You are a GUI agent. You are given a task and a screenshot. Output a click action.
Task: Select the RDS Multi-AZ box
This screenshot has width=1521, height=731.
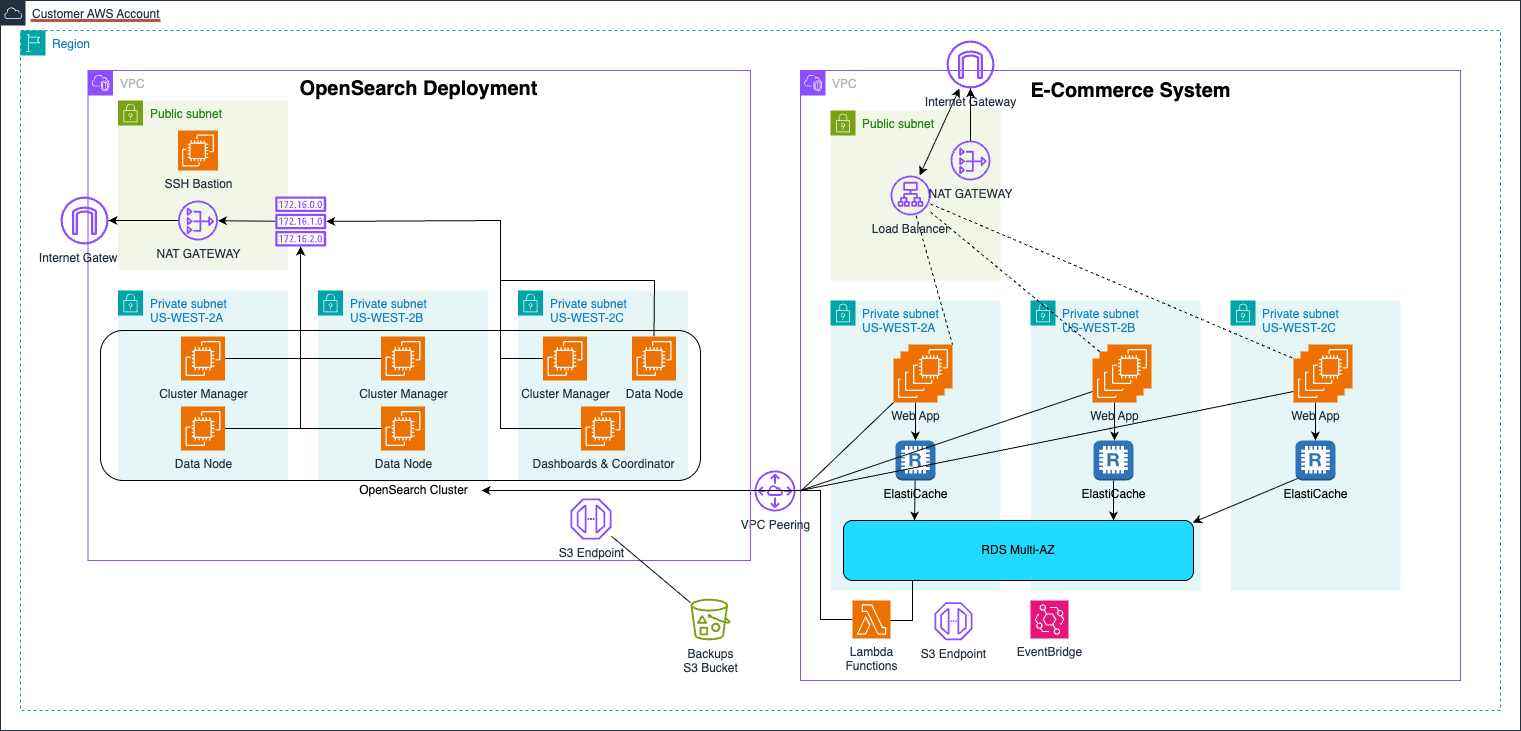[x=1018, y=550]
